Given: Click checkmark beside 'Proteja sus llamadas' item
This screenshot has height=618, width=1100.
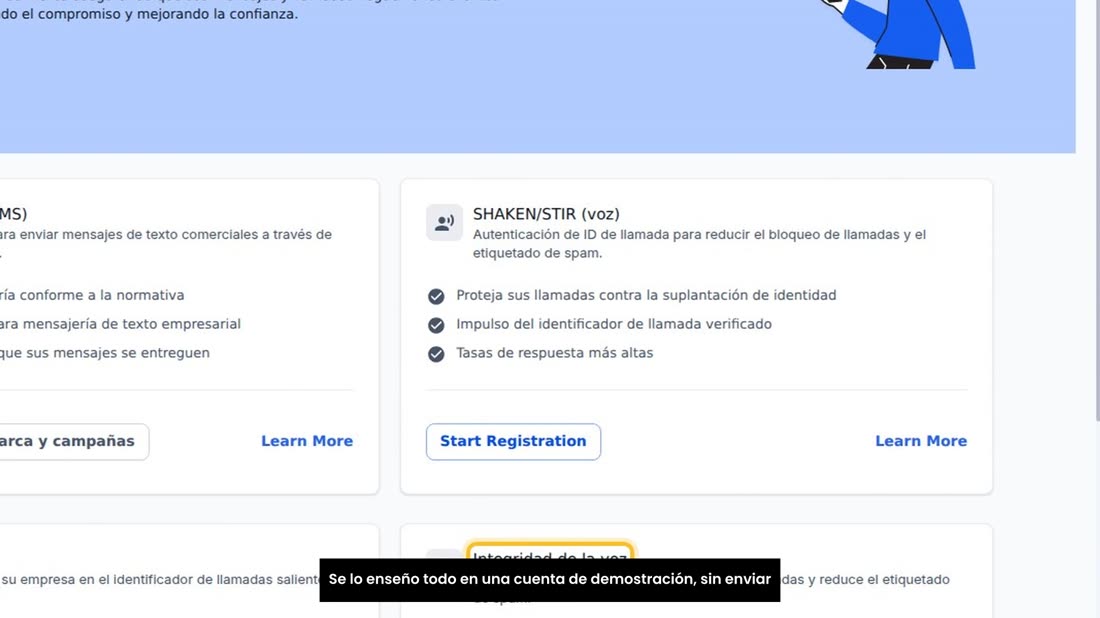Looking at the screenshot, I should [436, 296].
